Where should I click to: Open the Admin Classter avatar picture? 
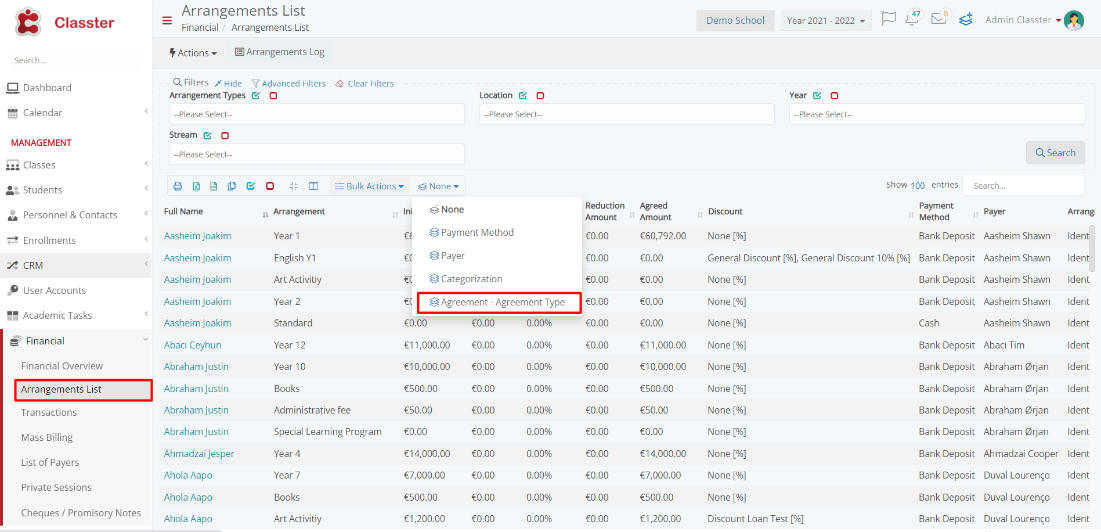click(1074, 20)
